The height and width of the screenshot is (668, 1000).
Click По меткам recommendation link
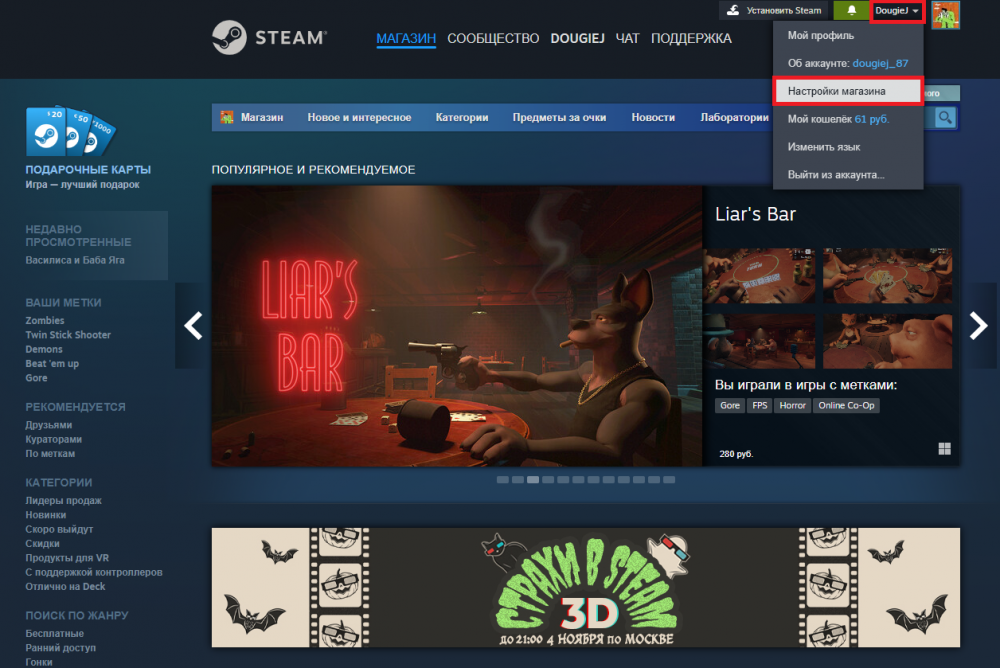(50, 454)
